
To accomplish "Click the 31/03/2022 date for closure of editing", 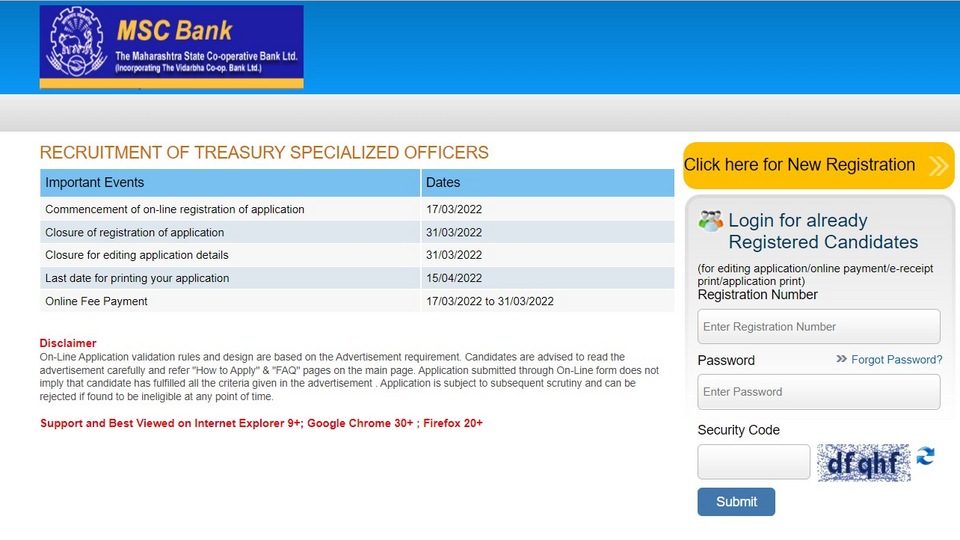I will [454, 255].
